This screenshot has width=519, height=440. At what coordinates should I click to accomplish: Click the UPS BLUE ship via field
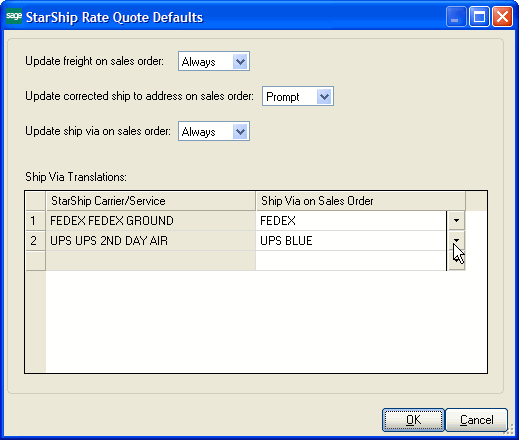(351, 241)
